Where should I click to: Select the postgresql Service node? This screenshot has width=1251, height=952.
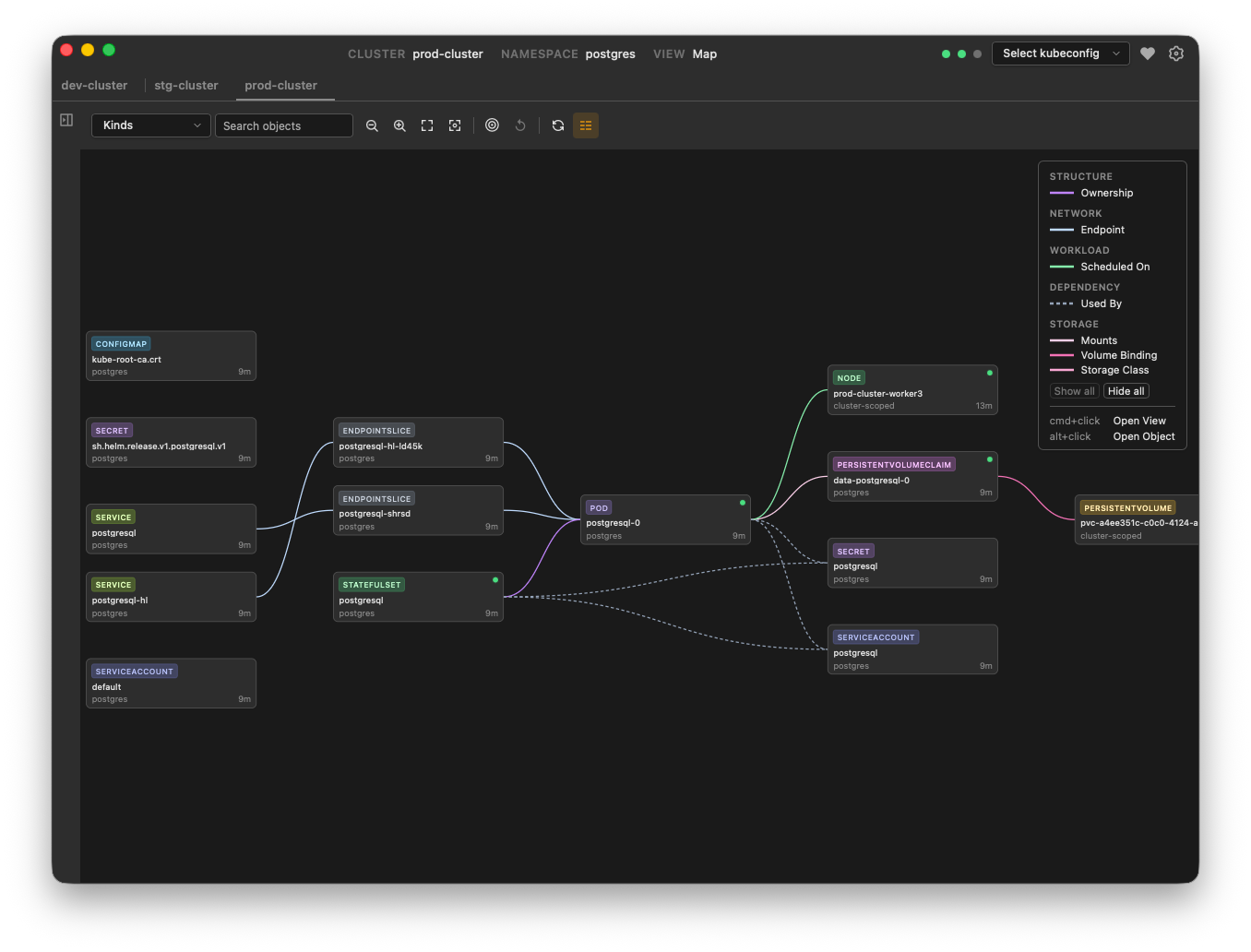(x=171, y=529)
